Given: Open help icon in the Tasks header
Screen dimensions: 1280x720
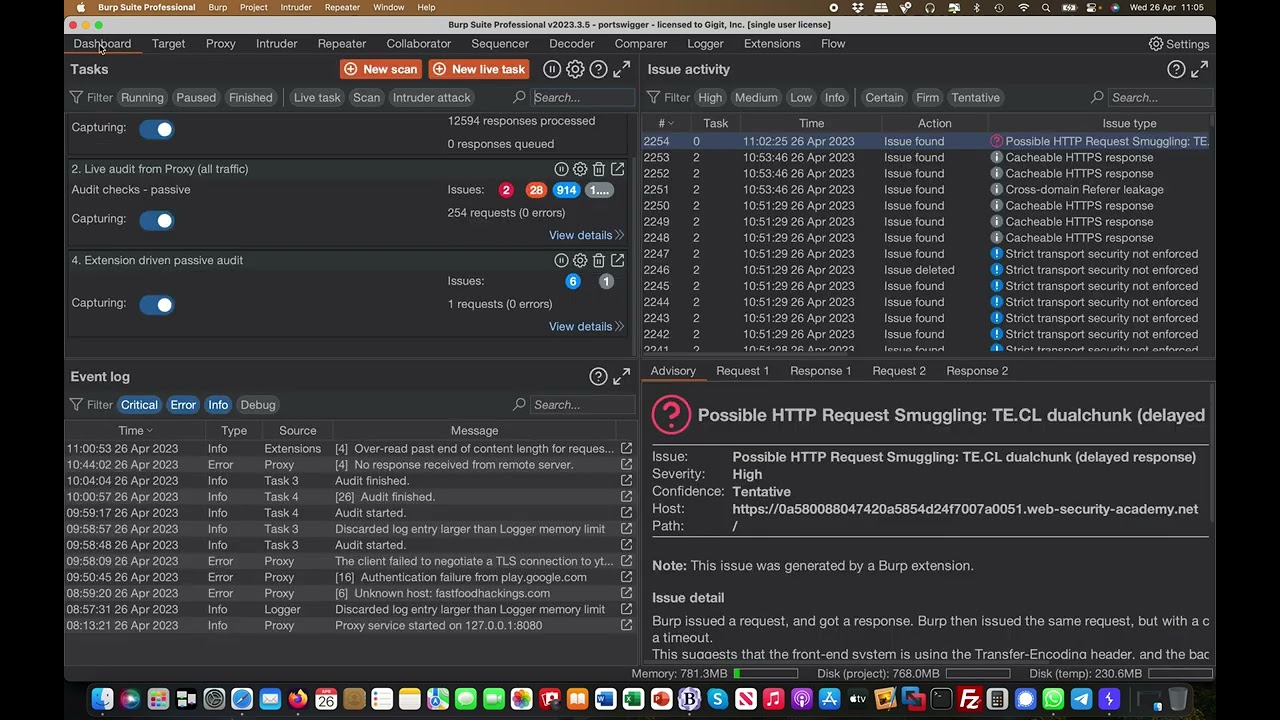Looking at the screenshot, I should pos(598,69).
